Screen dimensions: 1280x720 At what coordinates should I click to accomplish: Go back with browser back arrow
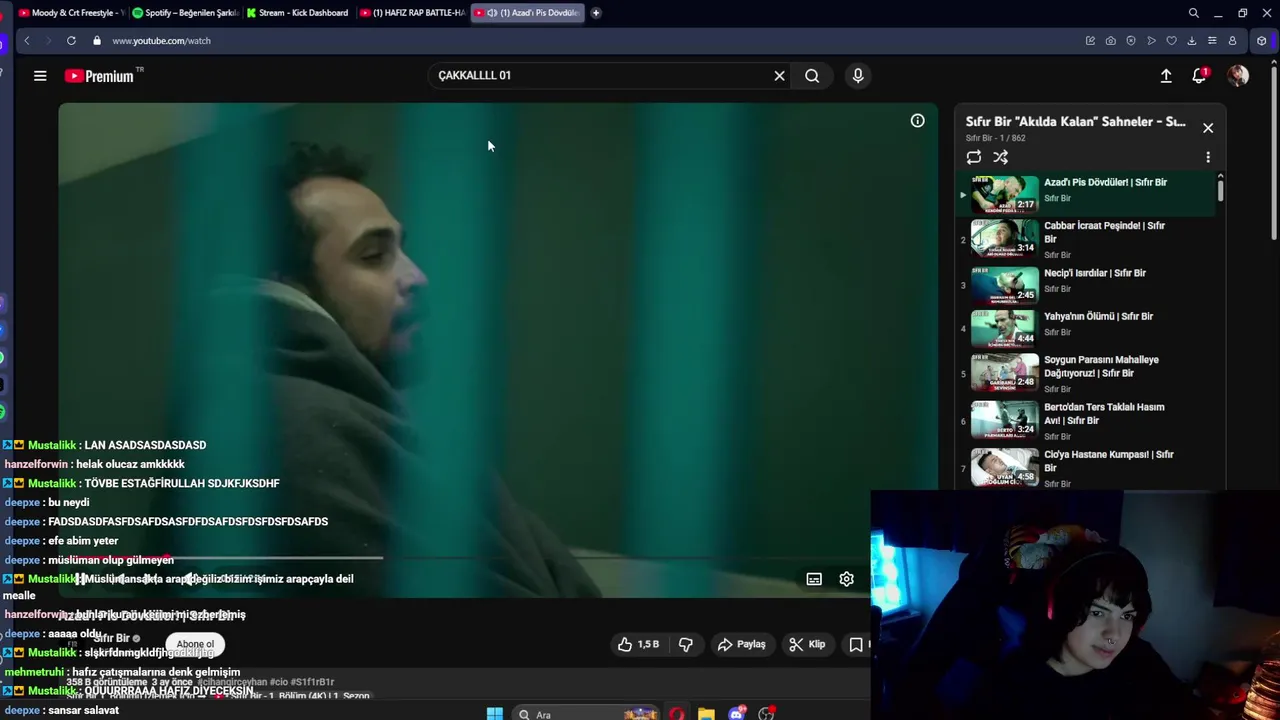point(27,41)
